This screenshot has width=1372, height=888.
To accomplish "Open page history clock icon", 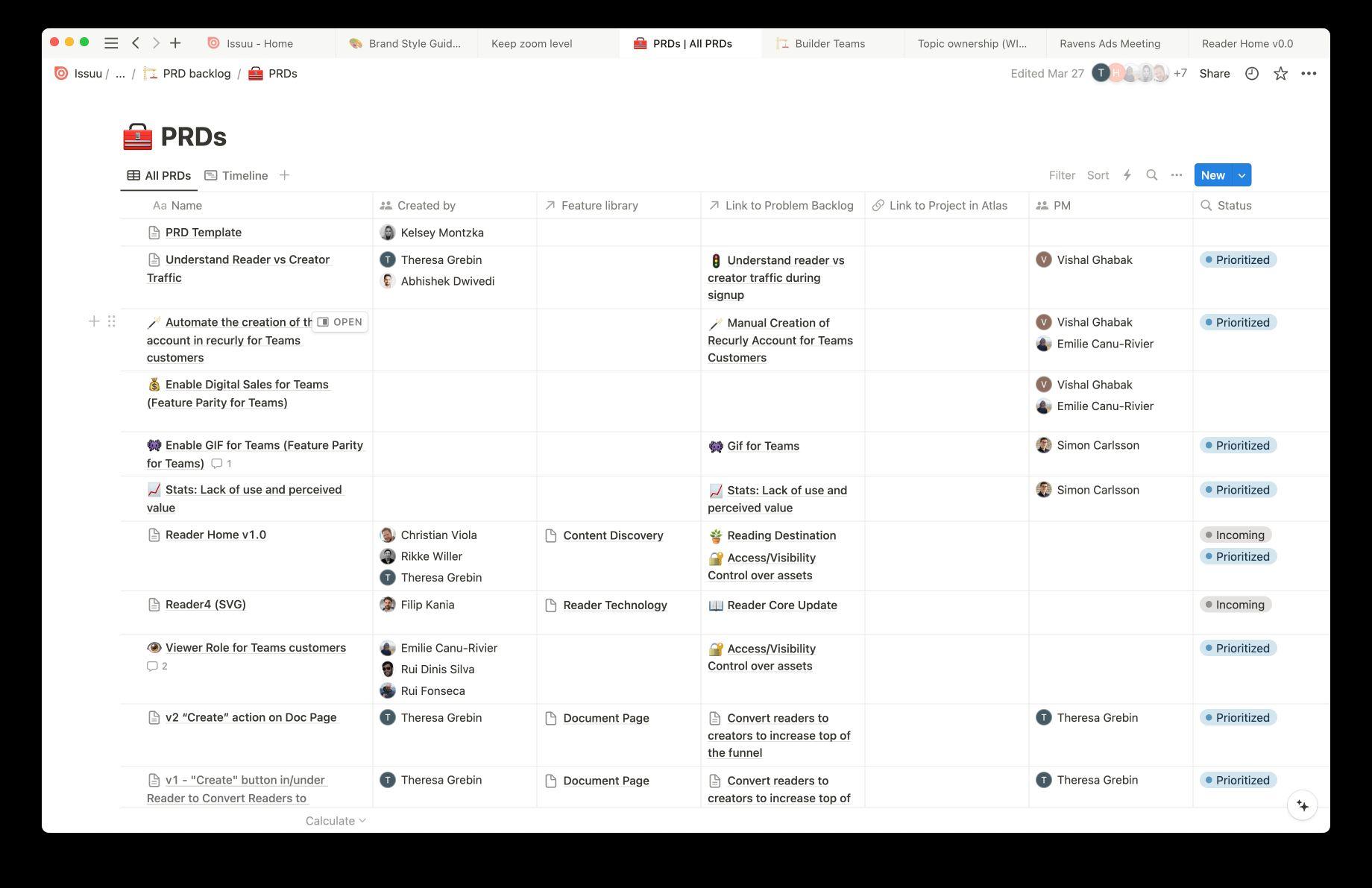I will pyautogui.click(x=1252, y=73).
